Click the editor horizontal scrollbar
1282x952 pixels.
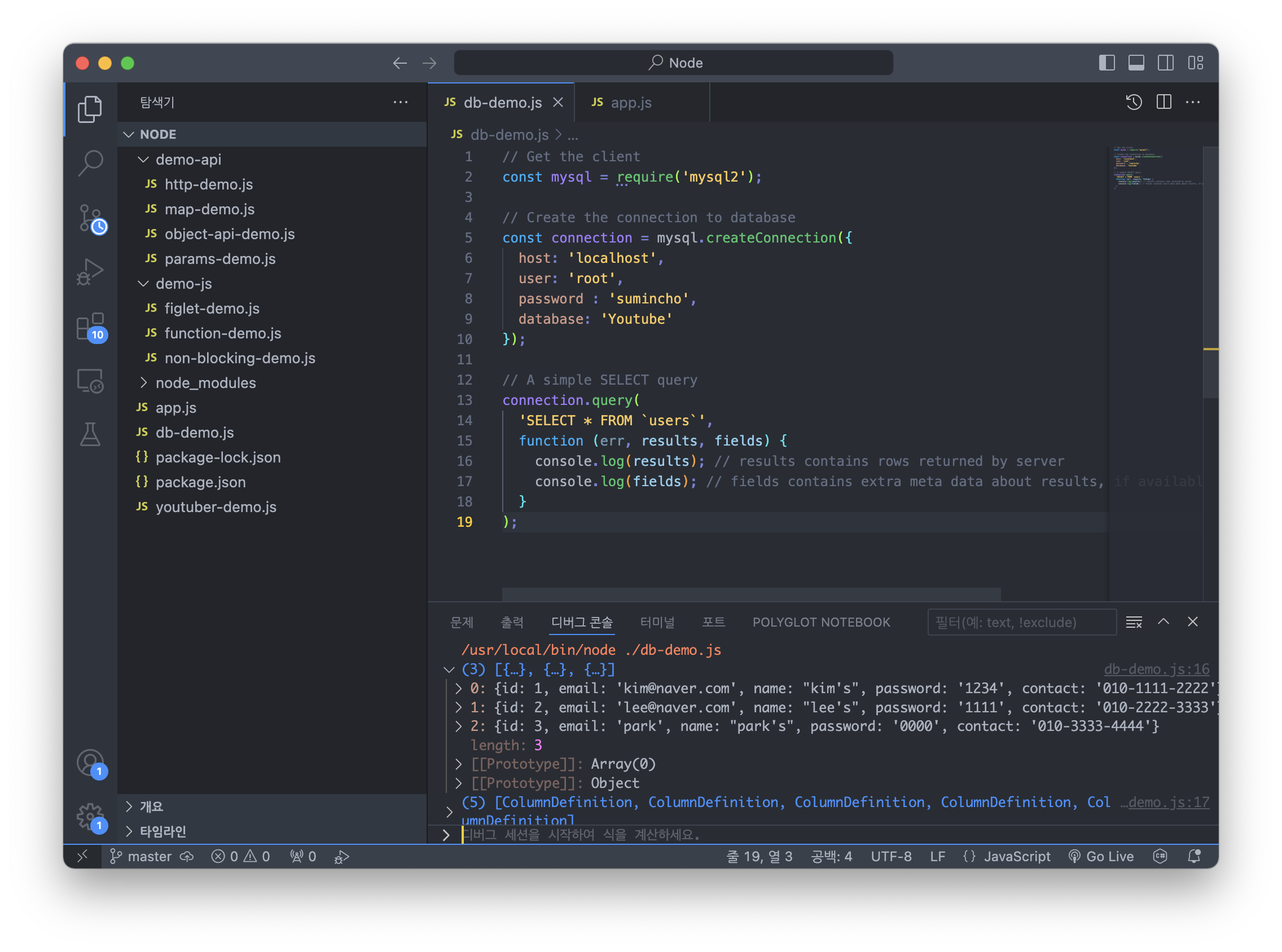(x=751, y=593)
